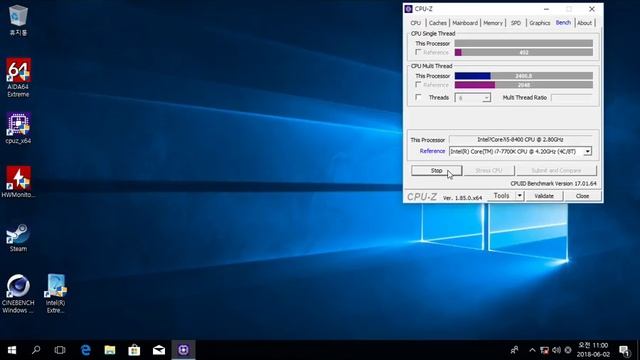Toggle the Threads checkbox
Image resolution: width=640 pixels, height=360 pixels.
[x=418, y=97]
